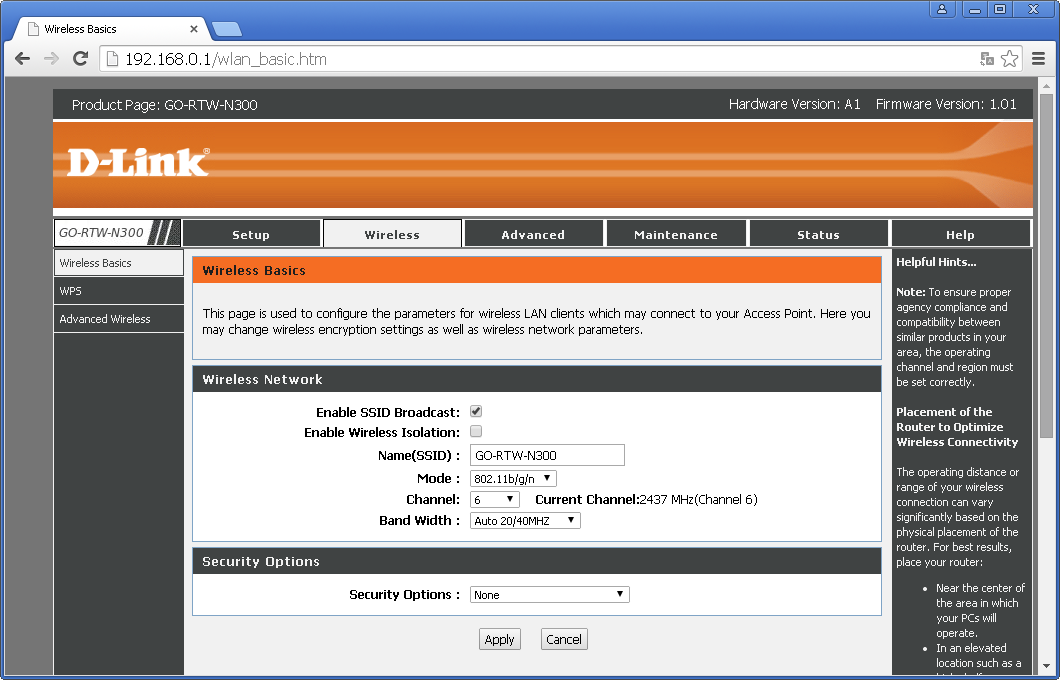Open the Help tab
This screenshot has height=680, width=1060.
tap(961, 235)
